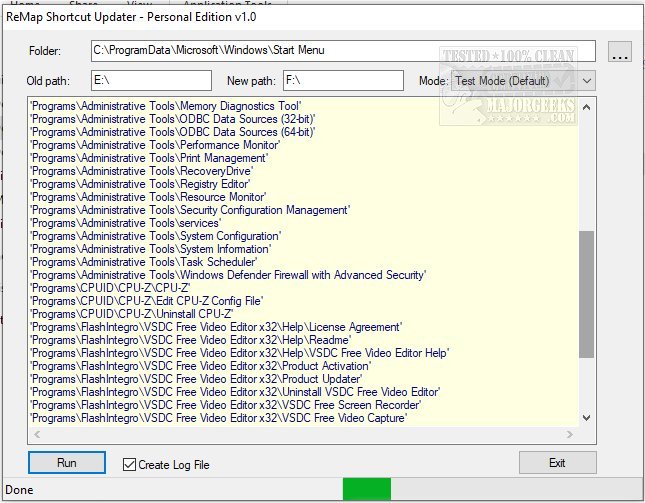Select the 'VSDC Free Video Capture' line
The image size is (645, 503).
click(x=218, y=418)
